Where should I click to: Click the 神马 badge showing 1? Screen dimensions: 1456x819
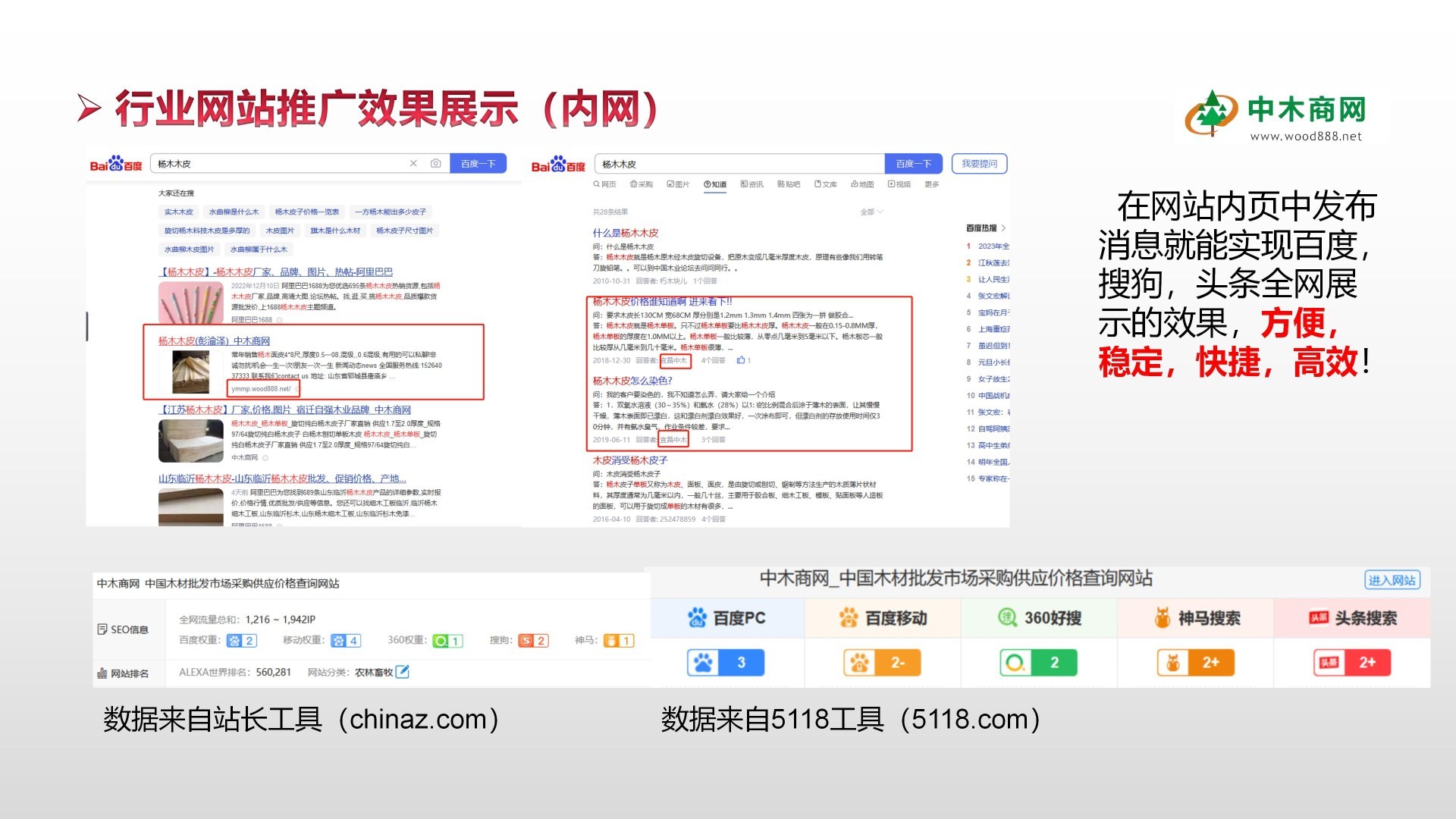click(618, 641)
